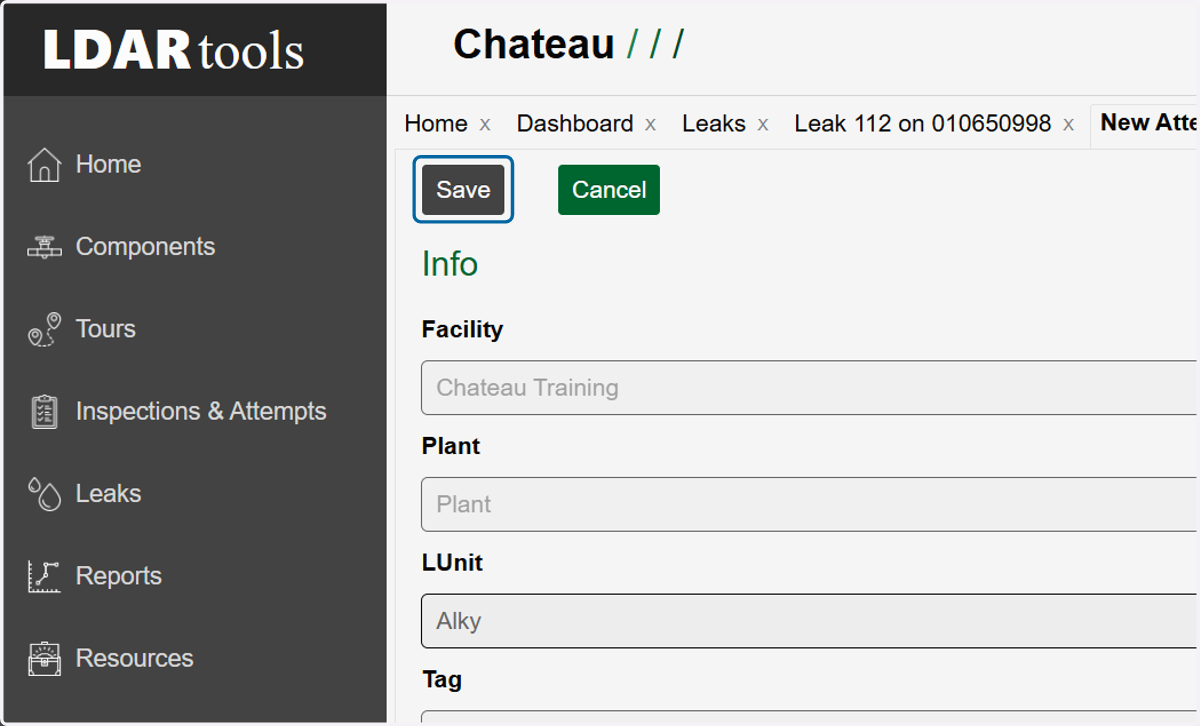Screen dimensions: 1200x726
Task: Switch to the Home tab
Action: click(436, 124)
